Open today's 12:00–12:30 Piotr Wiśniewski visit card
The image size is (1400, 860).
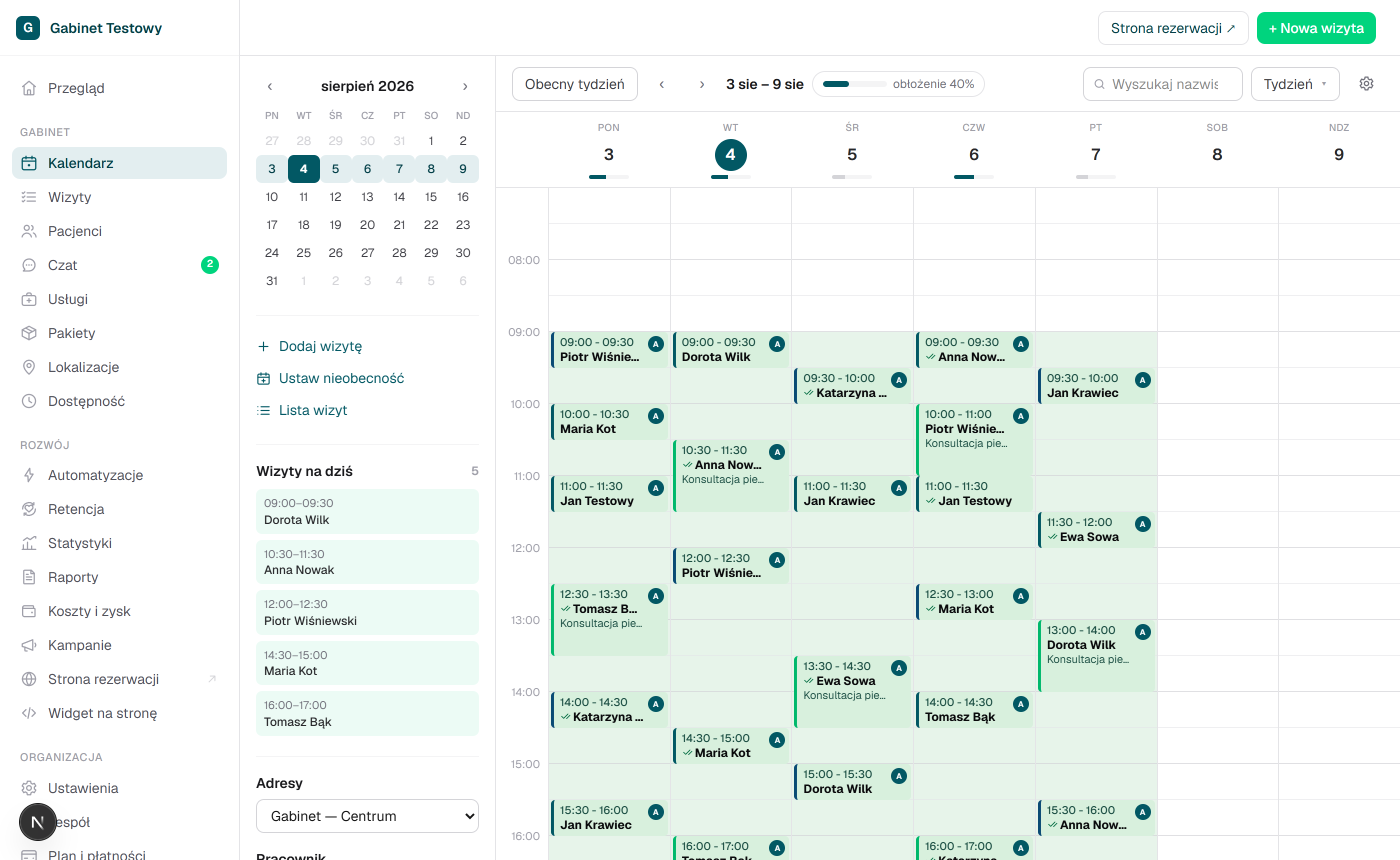367,612
